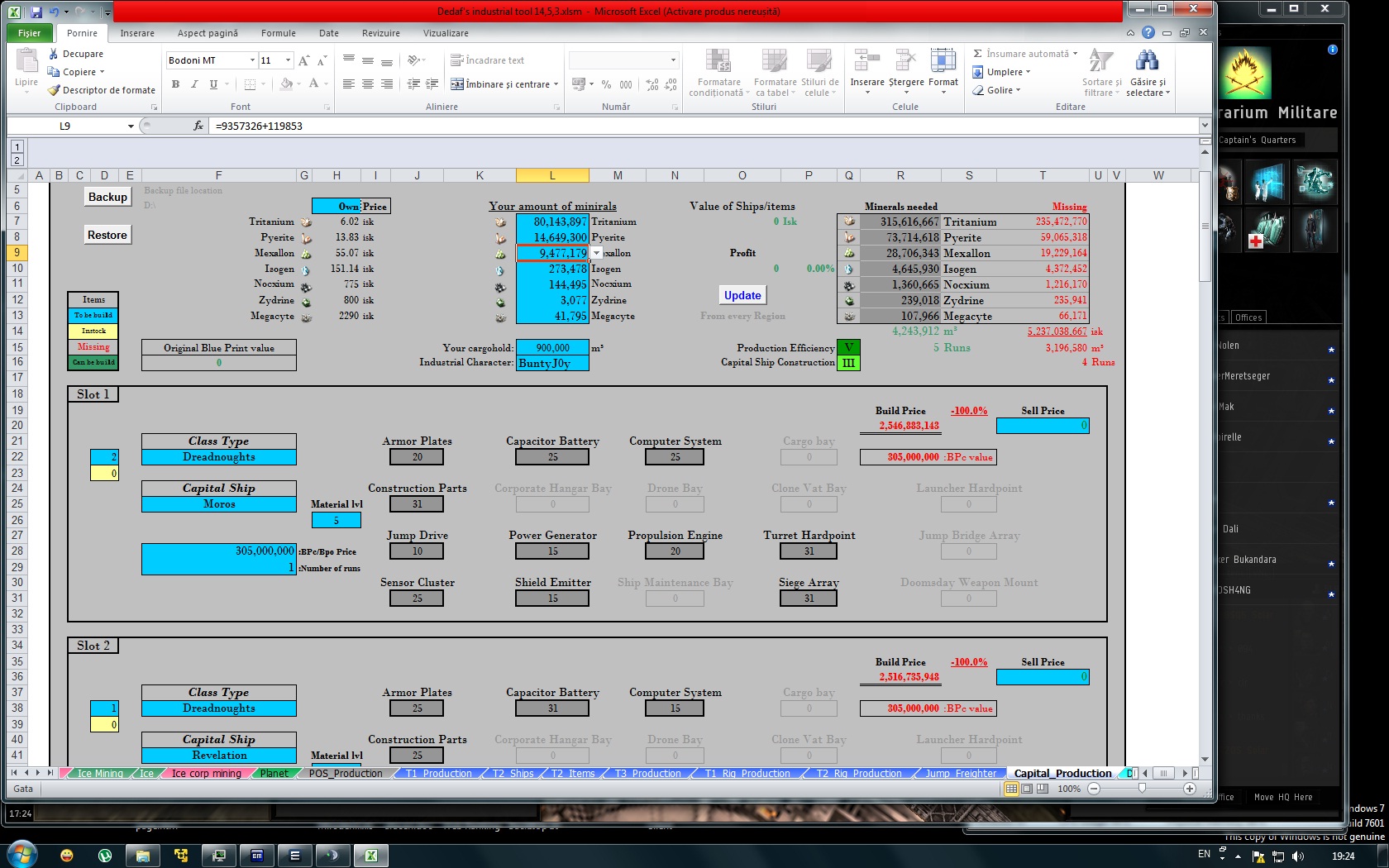This screenshot has height=868, width=1389.
Task: Click the zoom slider in status bar
Action: pyautogui.click(x=1142, y=789)
